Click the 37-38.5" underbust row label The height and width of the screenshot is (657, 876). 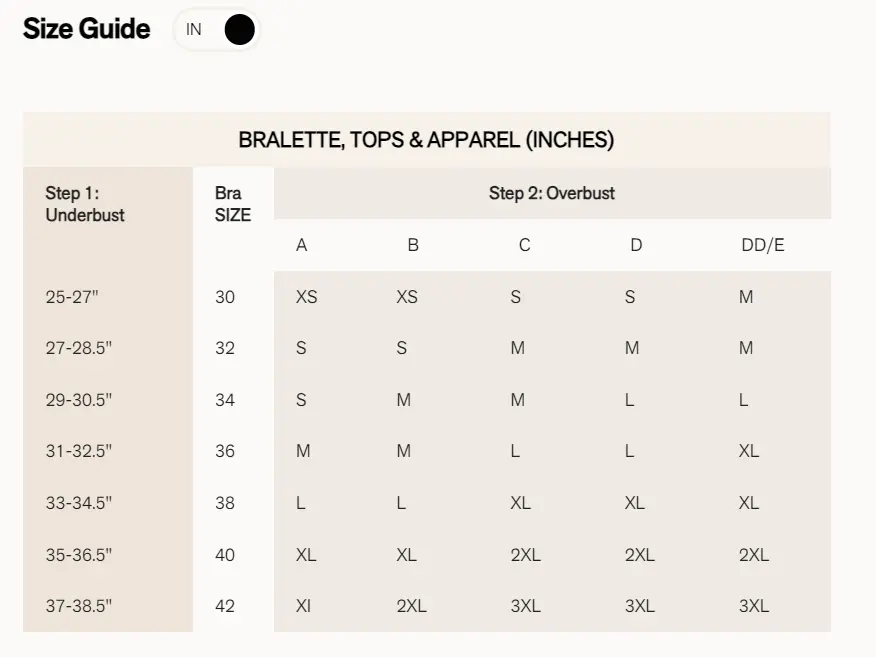pos(79,606)
